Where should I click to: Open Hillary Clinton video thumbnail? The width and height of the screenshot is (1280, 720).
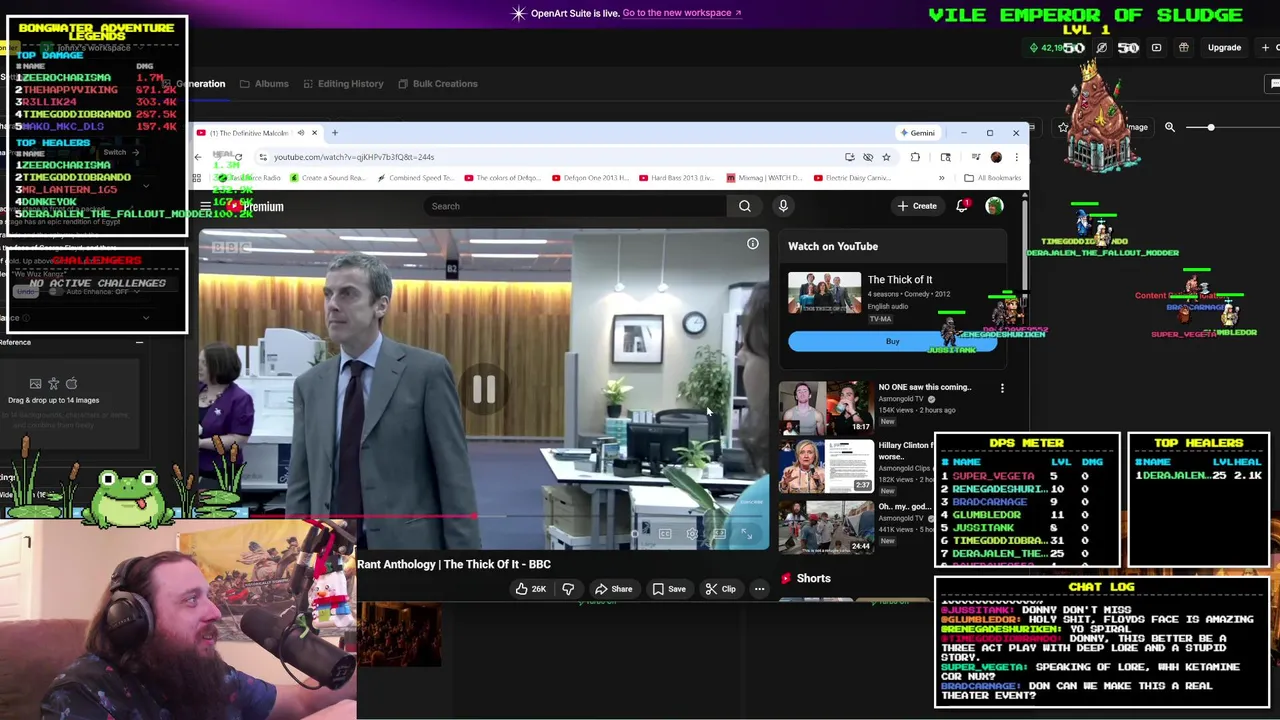[x=826, y=466]
